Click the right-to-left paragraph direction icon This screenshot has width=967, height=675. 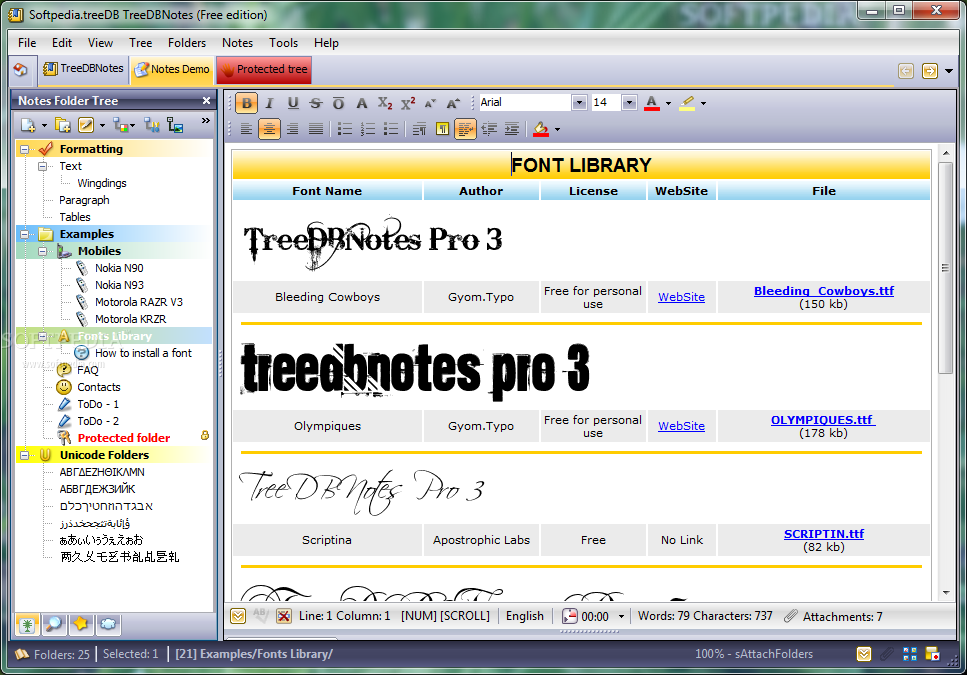tap(419, 129)
